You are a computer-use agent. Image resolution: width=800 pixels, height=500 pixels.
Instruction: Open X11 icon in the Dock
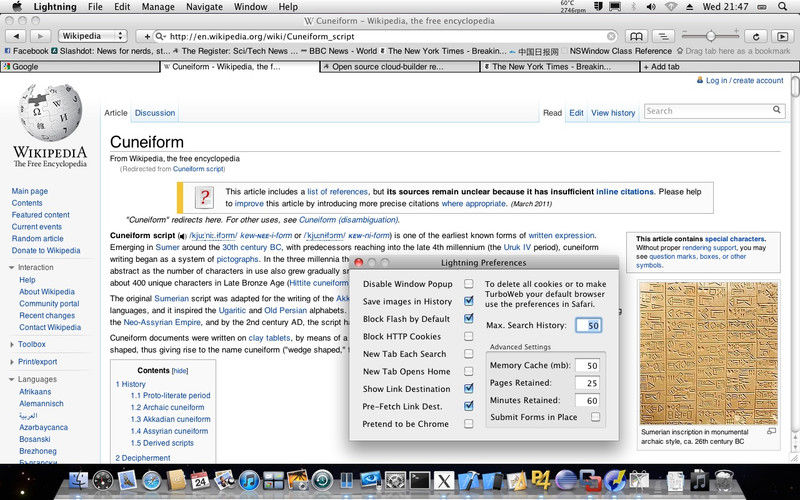point(444,481)
